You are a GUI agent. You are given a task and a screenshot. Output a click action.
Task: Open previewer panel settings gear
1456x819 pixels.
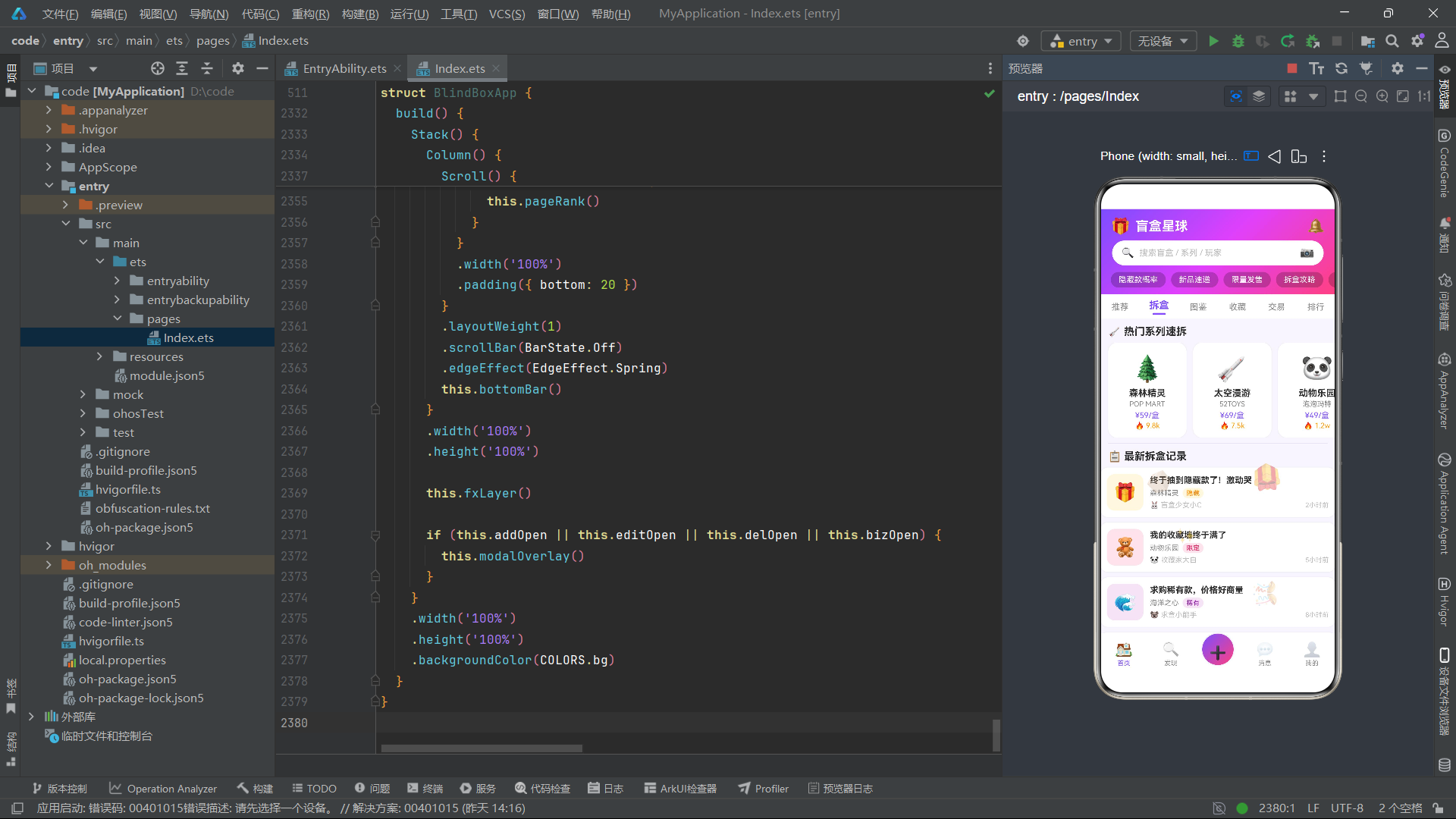[x=1398, y=68]
